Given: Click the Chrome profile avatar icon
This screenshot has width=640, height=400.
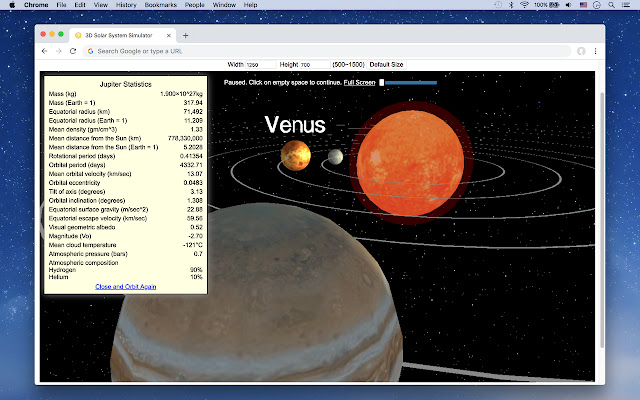Looking at the screenshot, I should click(581, 50).
